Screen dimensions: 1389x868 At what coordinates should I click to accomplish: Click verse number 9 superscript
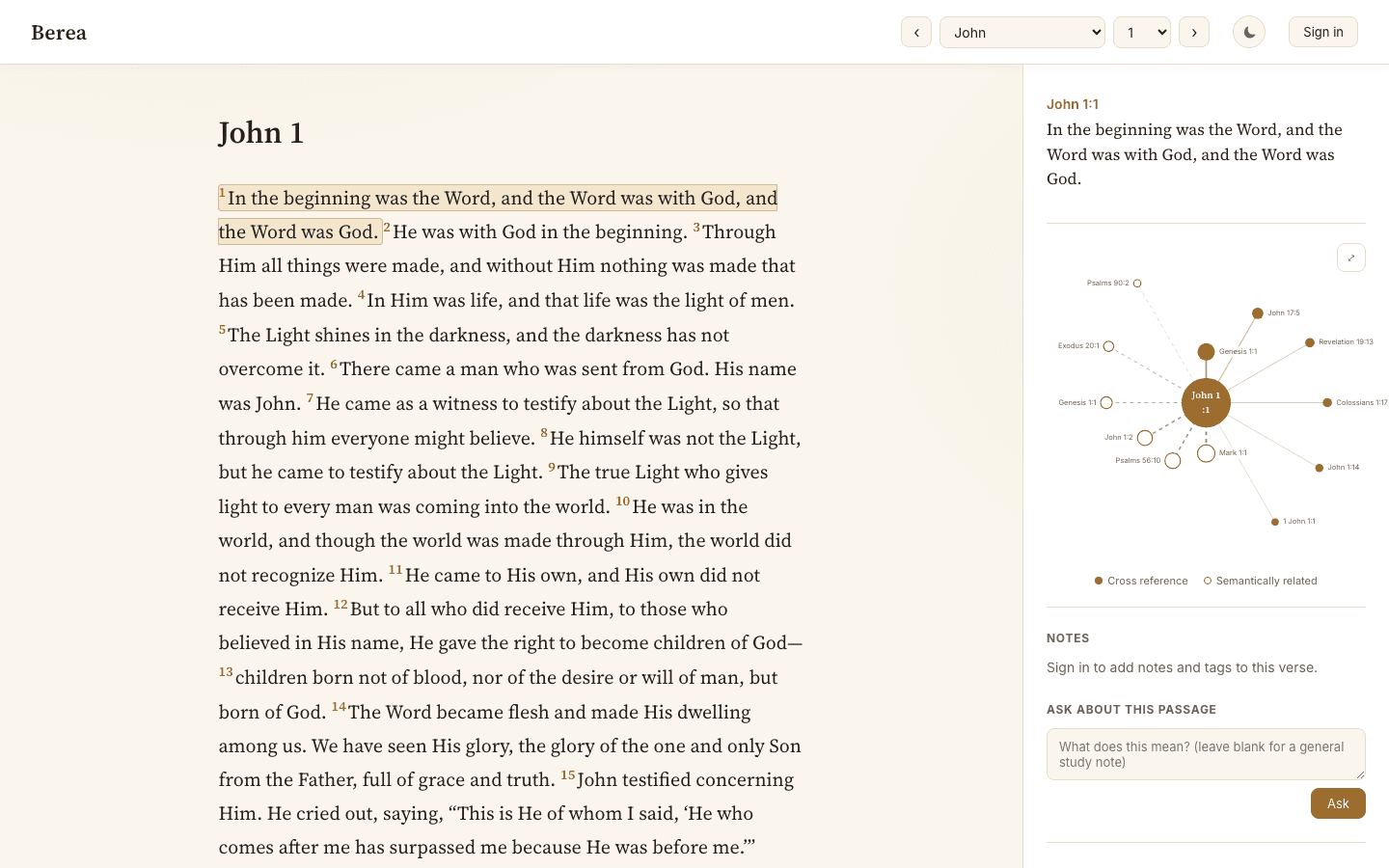[552, 467]
